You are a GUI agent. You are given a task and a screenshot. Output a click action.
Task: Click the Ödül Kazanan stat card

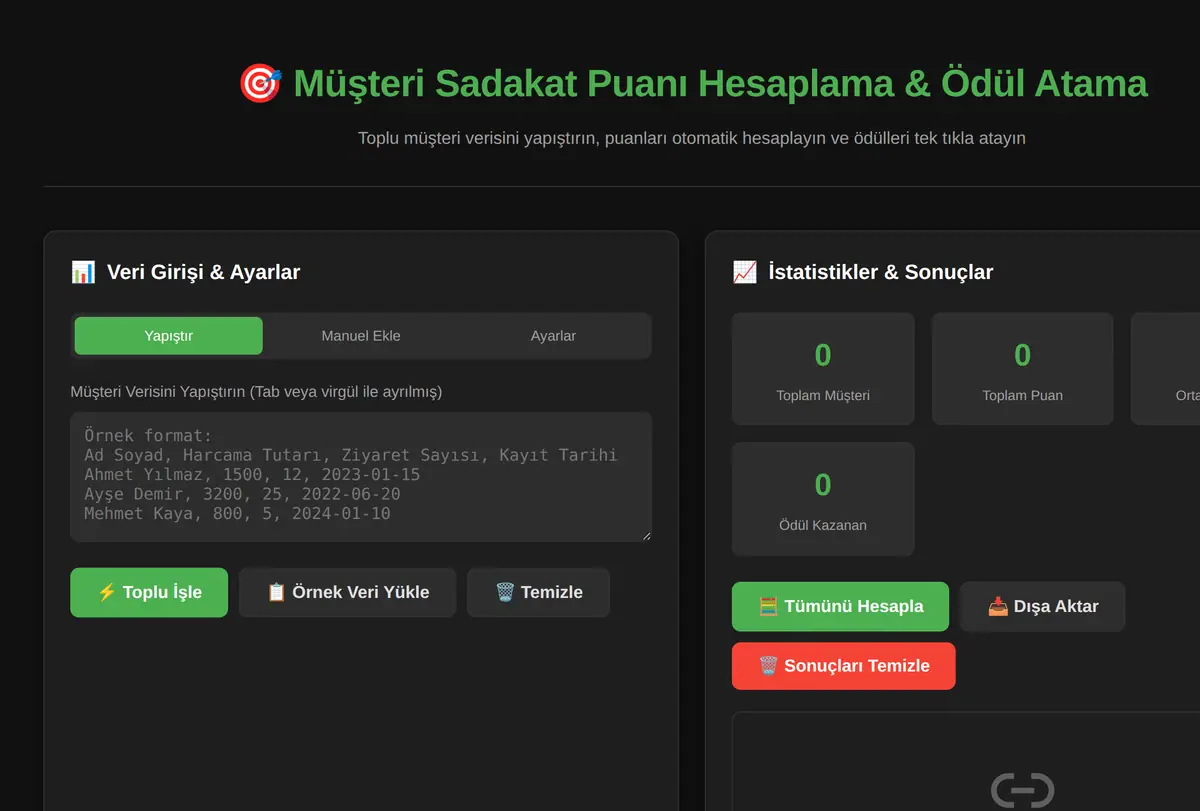(823, 499)
